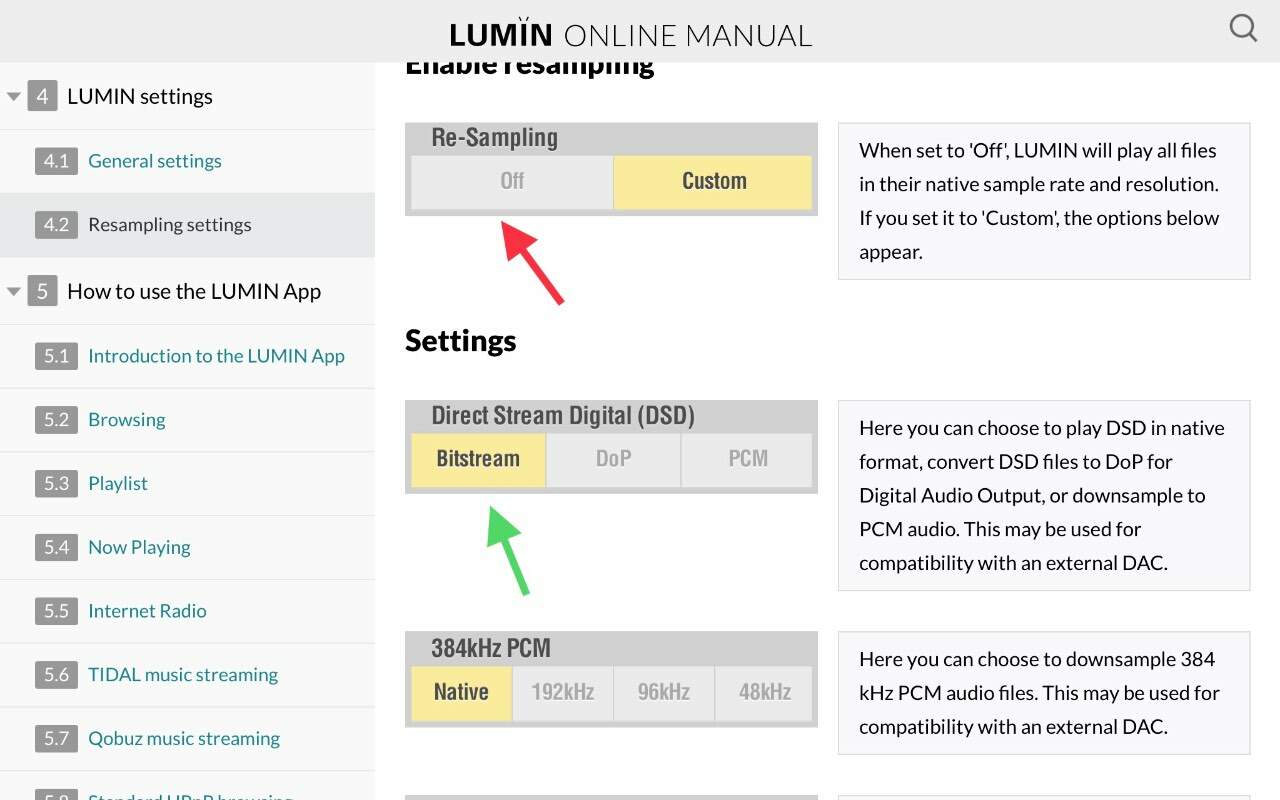Choose PCM for DSD
The width and height of the screenshot is (1280, 800).
(747, 460)
